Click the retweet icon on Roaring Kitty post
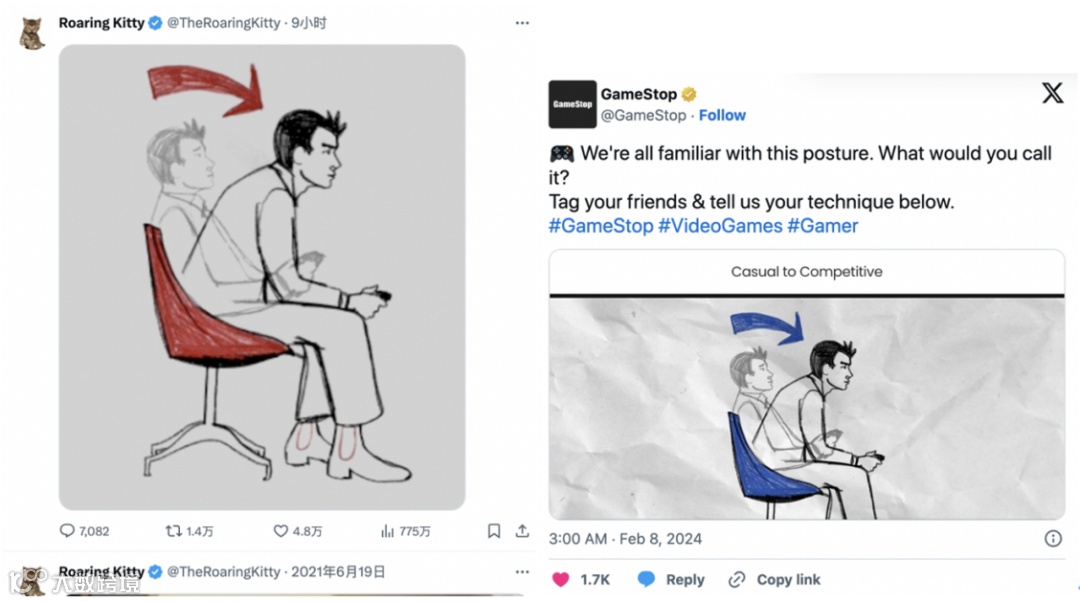This screenshot has height=602, width=1080. (x=173, y=531)
